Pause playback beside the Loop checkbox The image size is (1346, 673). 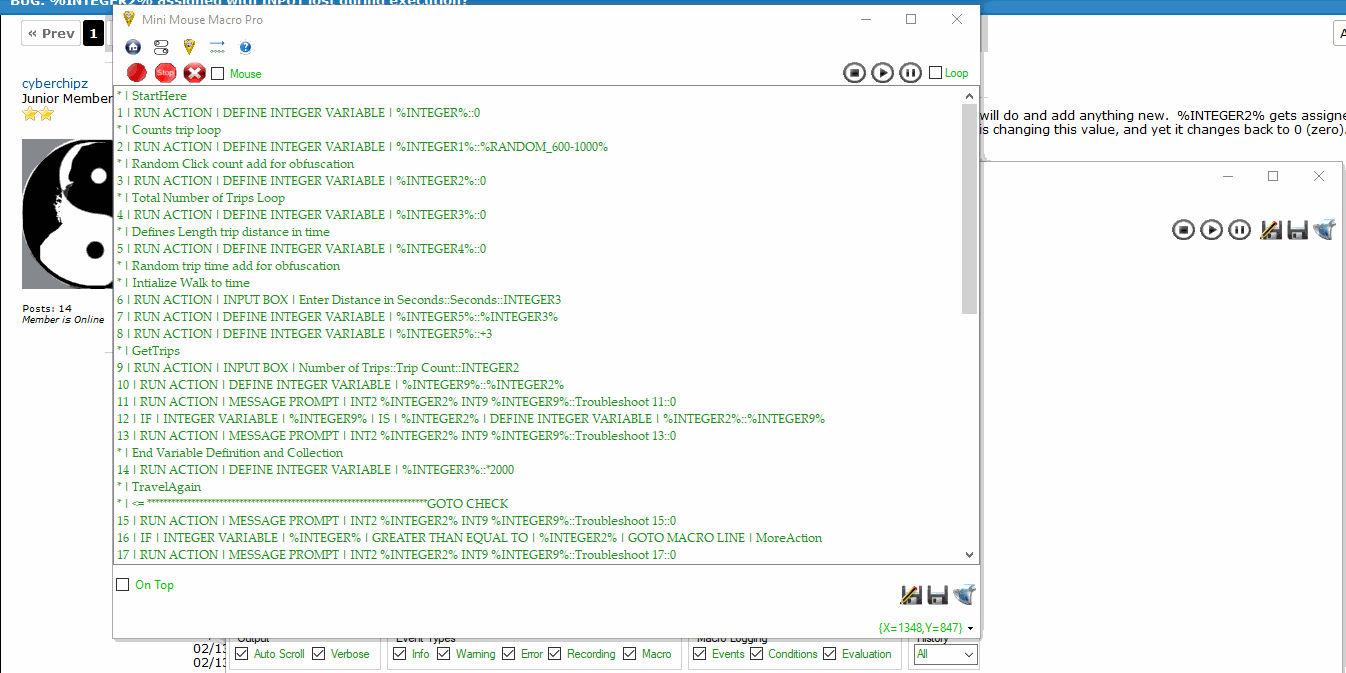(910, 72)
